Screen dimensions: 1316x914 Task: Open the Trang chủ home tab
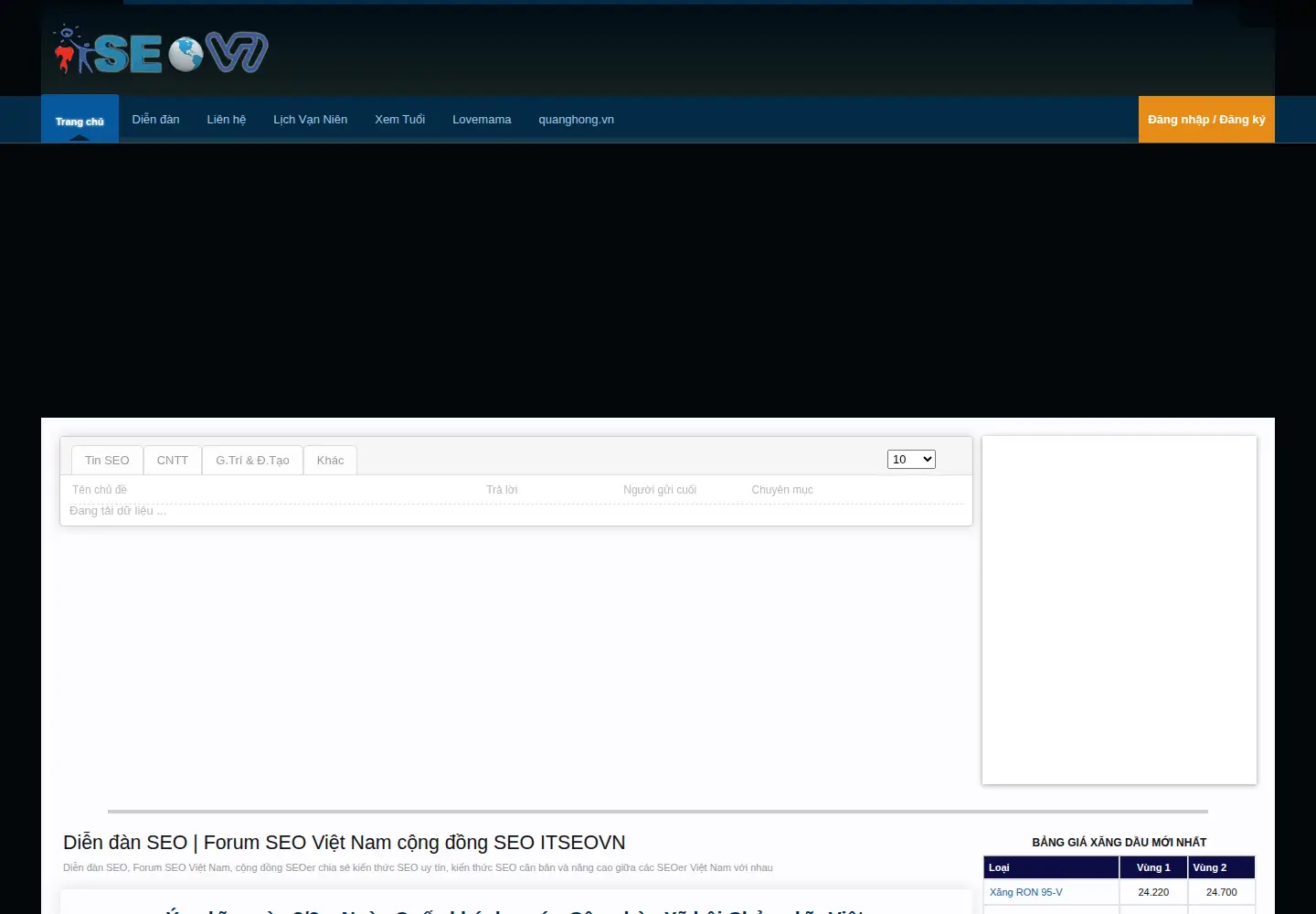click(x=80, y=120)
